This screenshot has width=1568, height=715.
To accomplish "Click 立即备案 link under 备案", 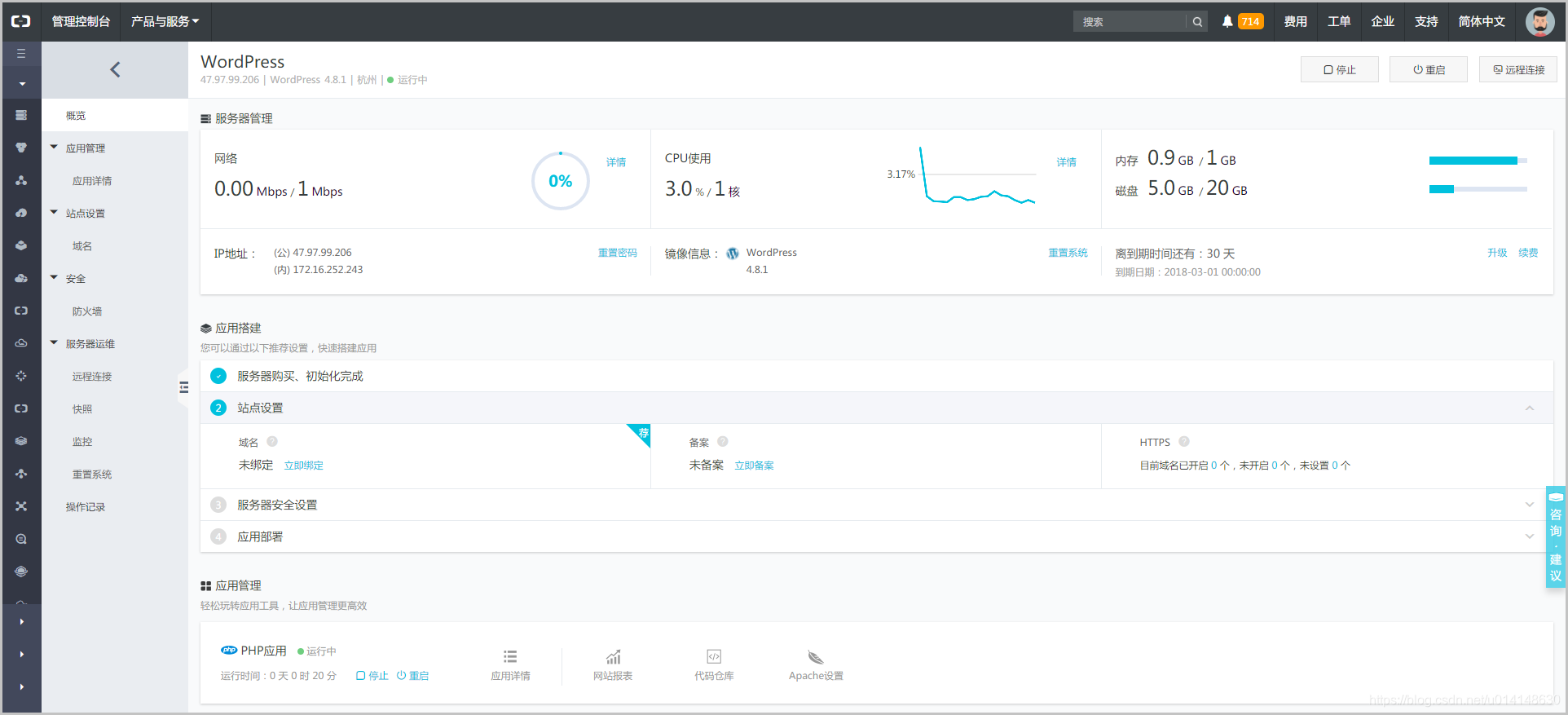I will tap(755, 466).
